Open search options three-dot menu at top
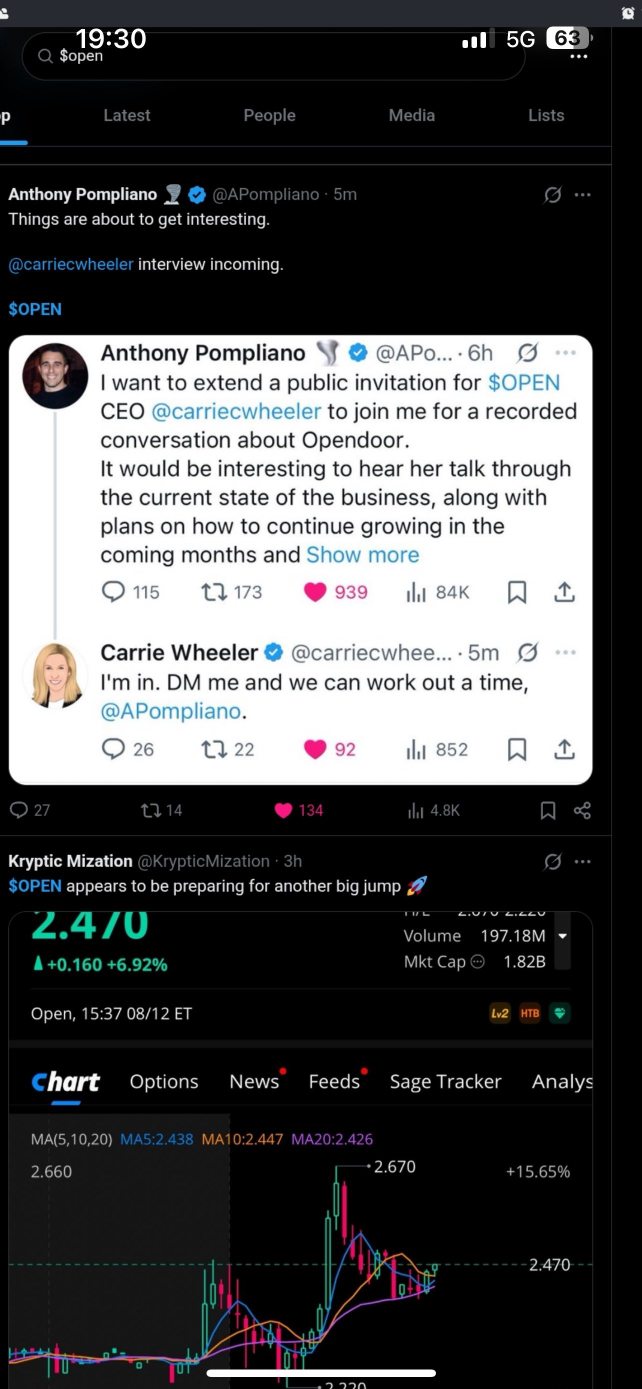642x1389 pixels. click(578, 57)
